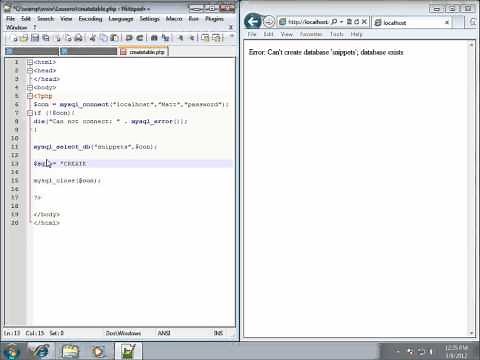Go back using the browser Back arrow

[252, 22]
